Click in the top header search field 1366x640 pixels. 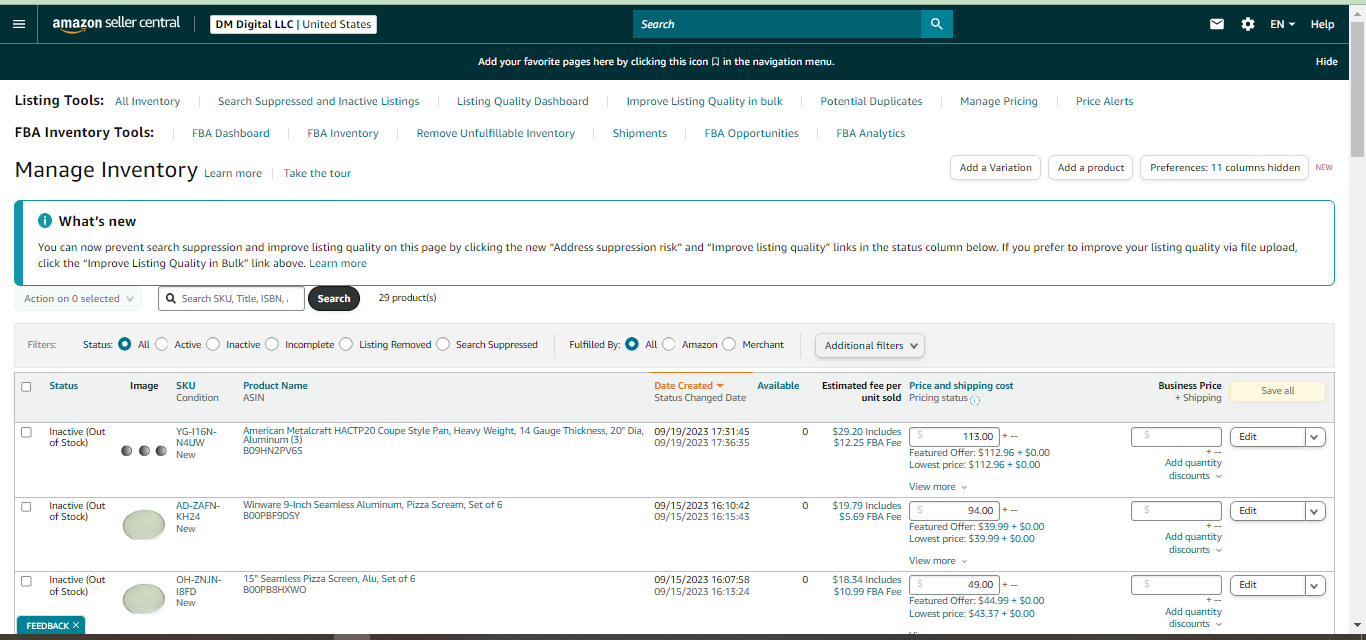tap(777, 24)
